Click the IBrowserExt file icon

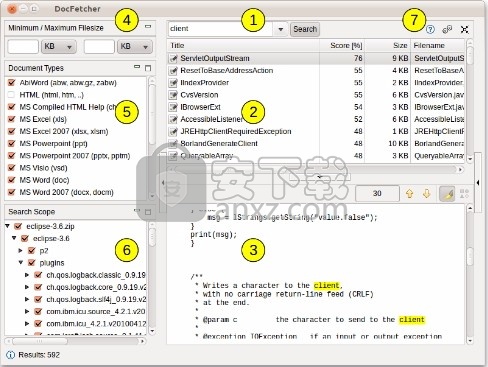pyautogui.click(x=173, y=107)
